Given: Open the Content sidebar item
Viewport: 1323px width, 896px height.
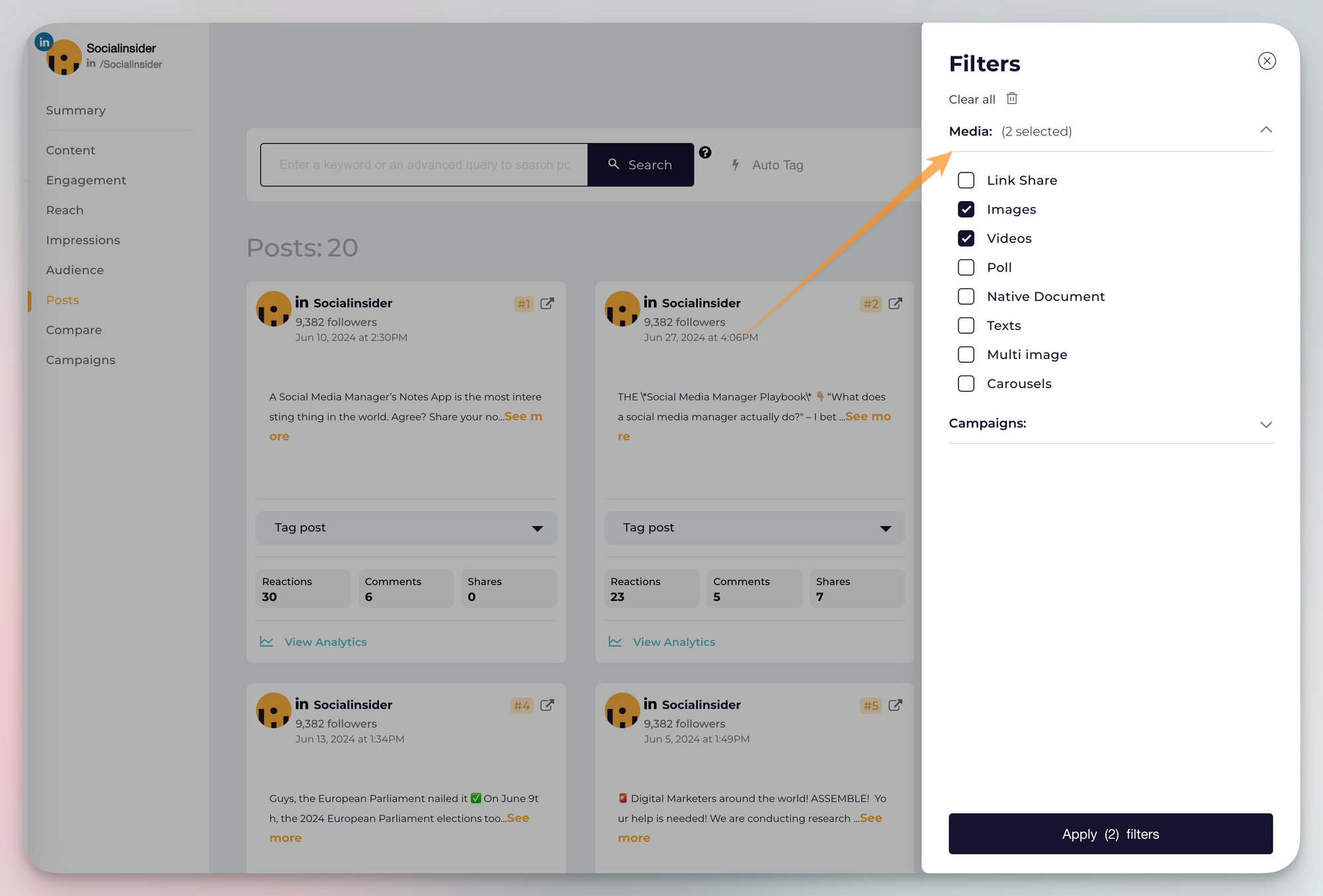Looking at the screenshot, I should [71, 150].
